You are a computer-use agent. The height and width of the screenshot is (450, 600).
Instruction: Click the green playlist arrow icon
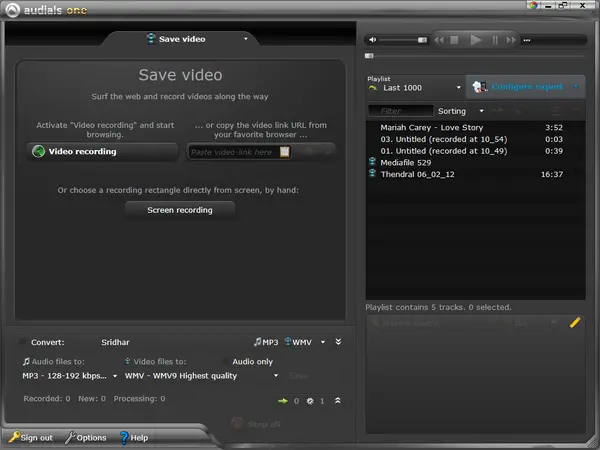click(373, 88)
